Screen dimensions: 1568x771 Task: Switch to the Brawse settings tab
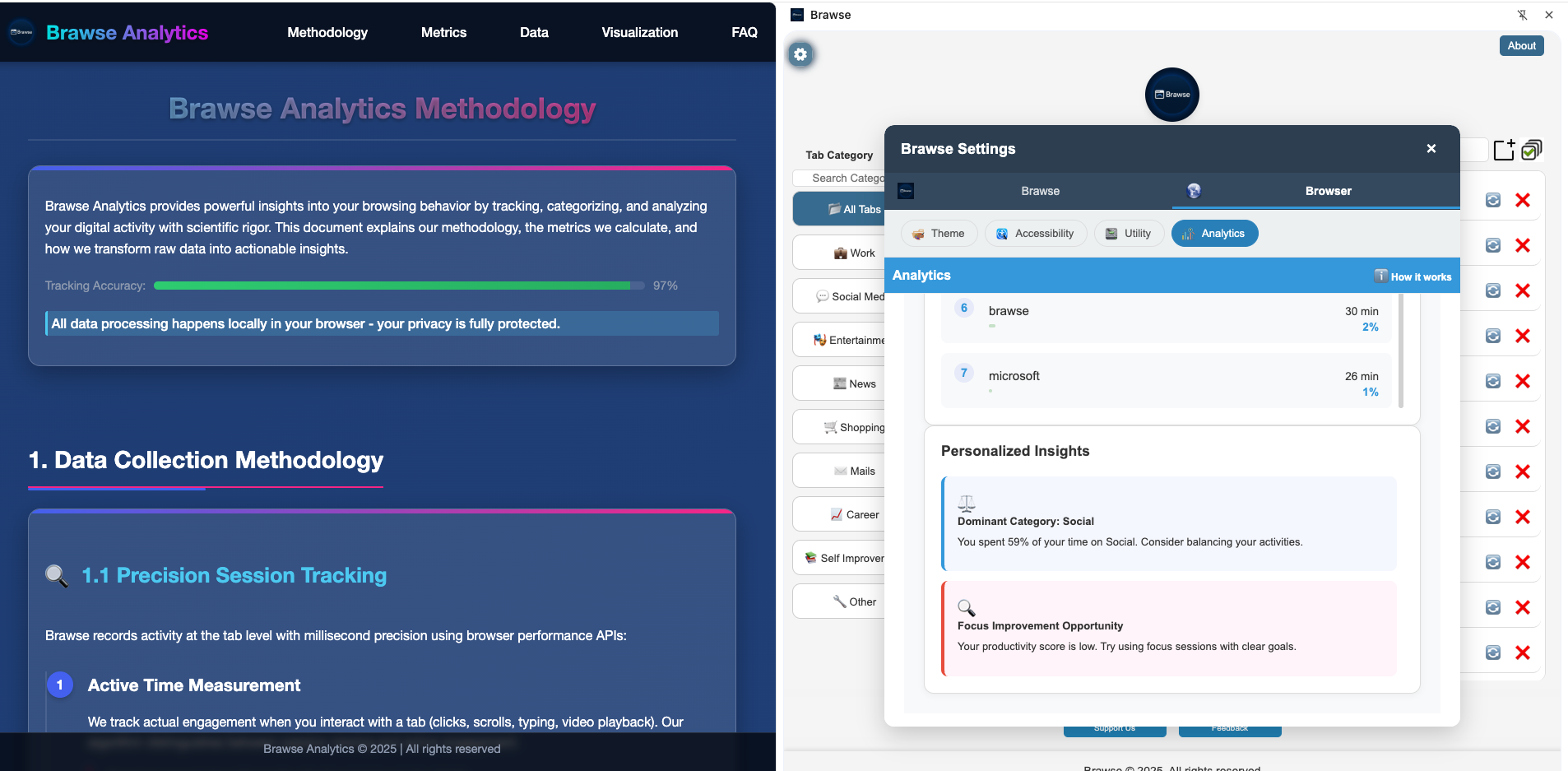point(1028,191)
